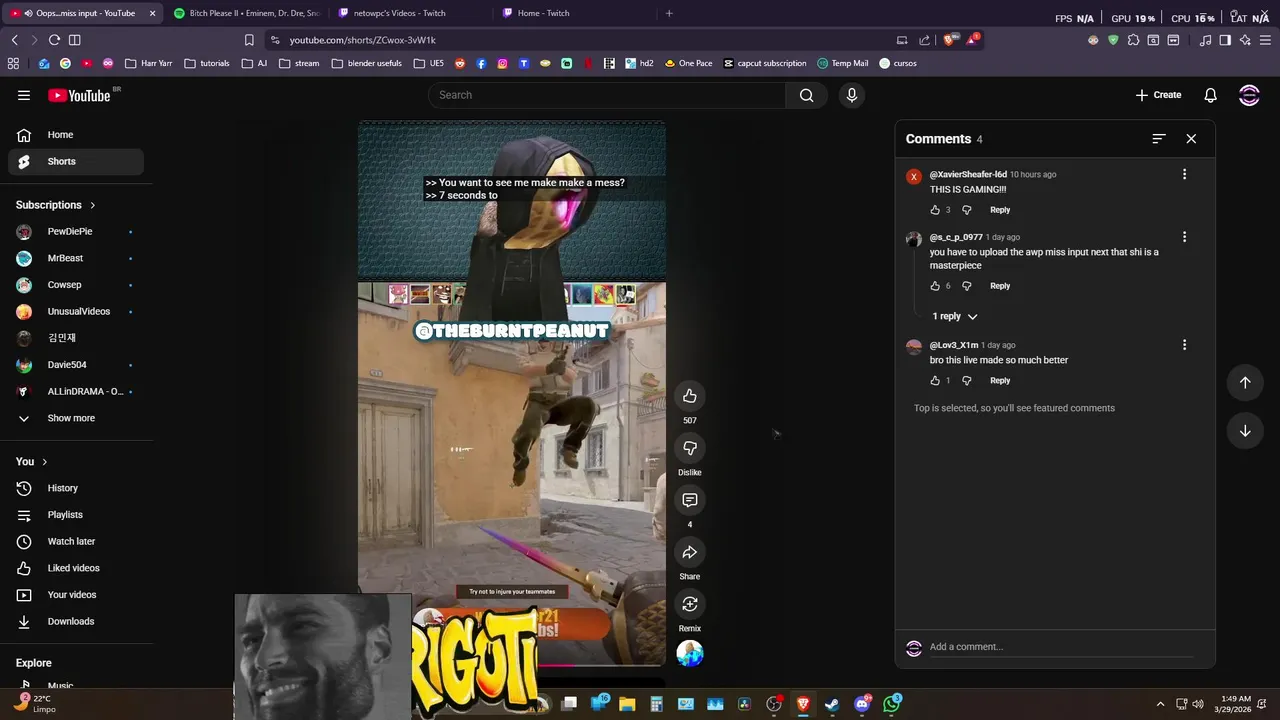Screen dimensions: 1280x720
Task: Open the short's comments button
Action: point(690,500)
